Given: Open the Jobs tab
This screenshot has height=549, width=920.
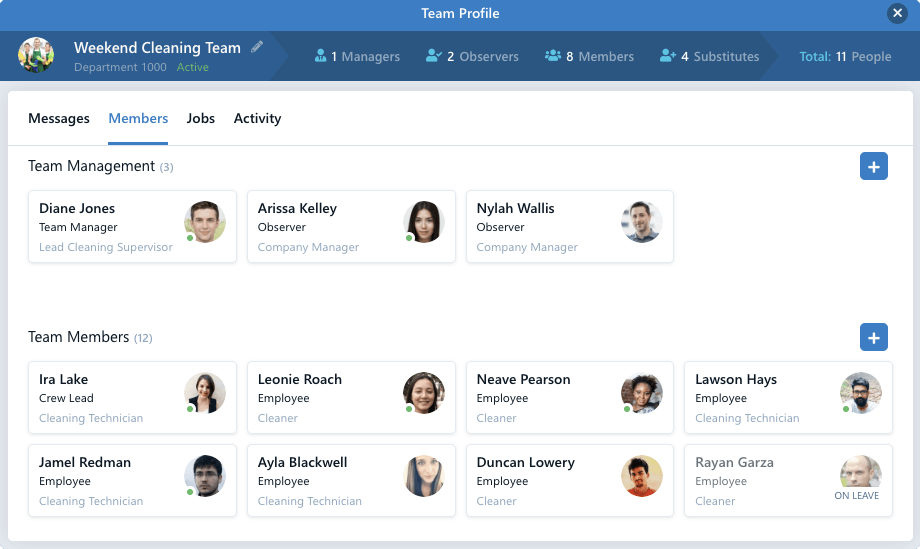Looking at the screenshot, I should coord(201,119).
